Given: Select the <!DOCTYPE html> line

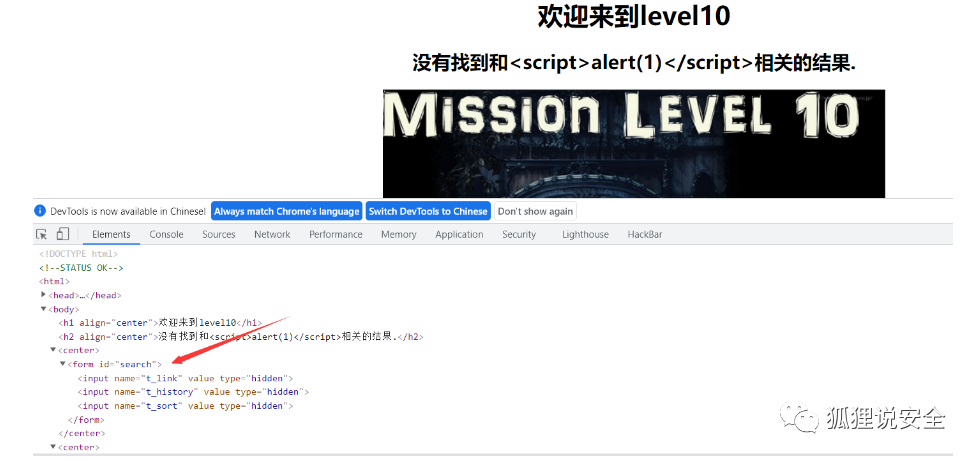Looking at the screenshot, I should tap(79, 254).
